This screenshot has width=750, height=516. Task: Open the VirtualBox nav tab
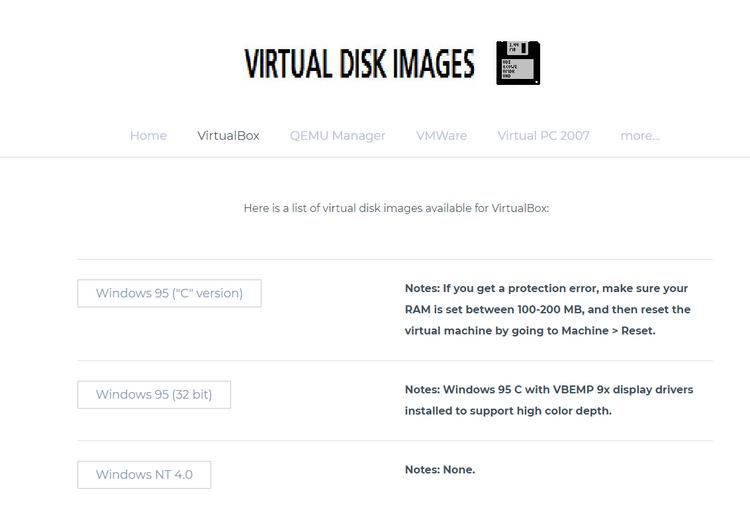pos(228,136)
